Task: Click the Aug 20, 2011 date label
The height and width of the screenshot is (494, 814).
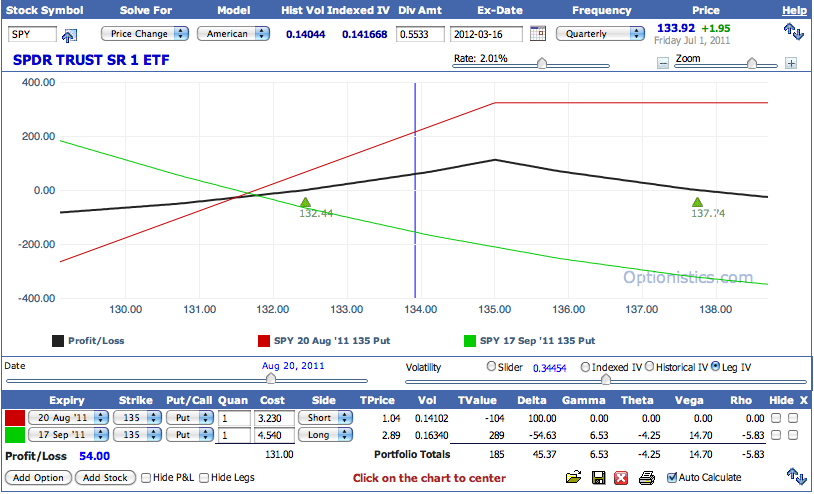Action: (293, 366)
